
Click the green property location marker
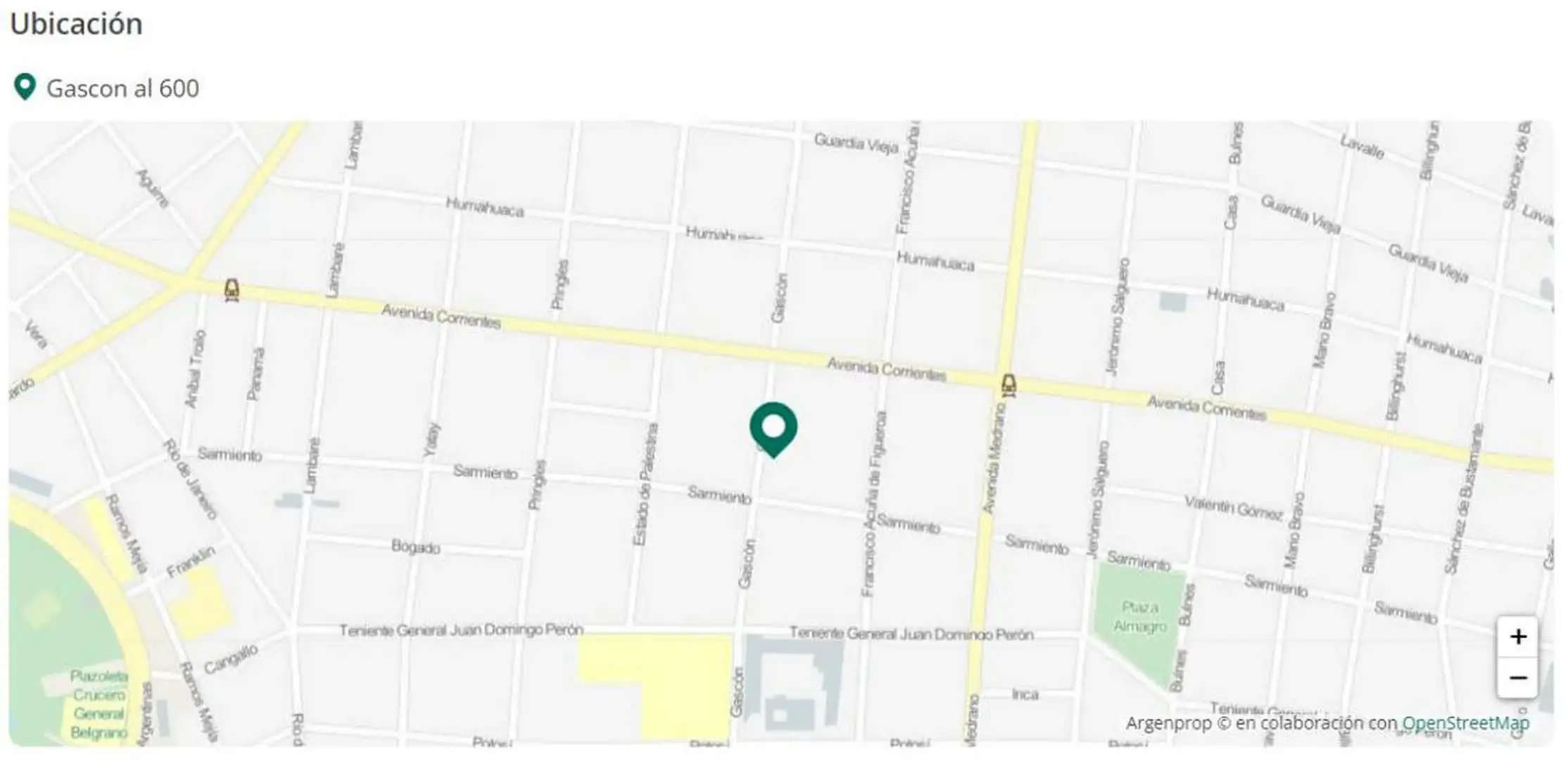773,429
